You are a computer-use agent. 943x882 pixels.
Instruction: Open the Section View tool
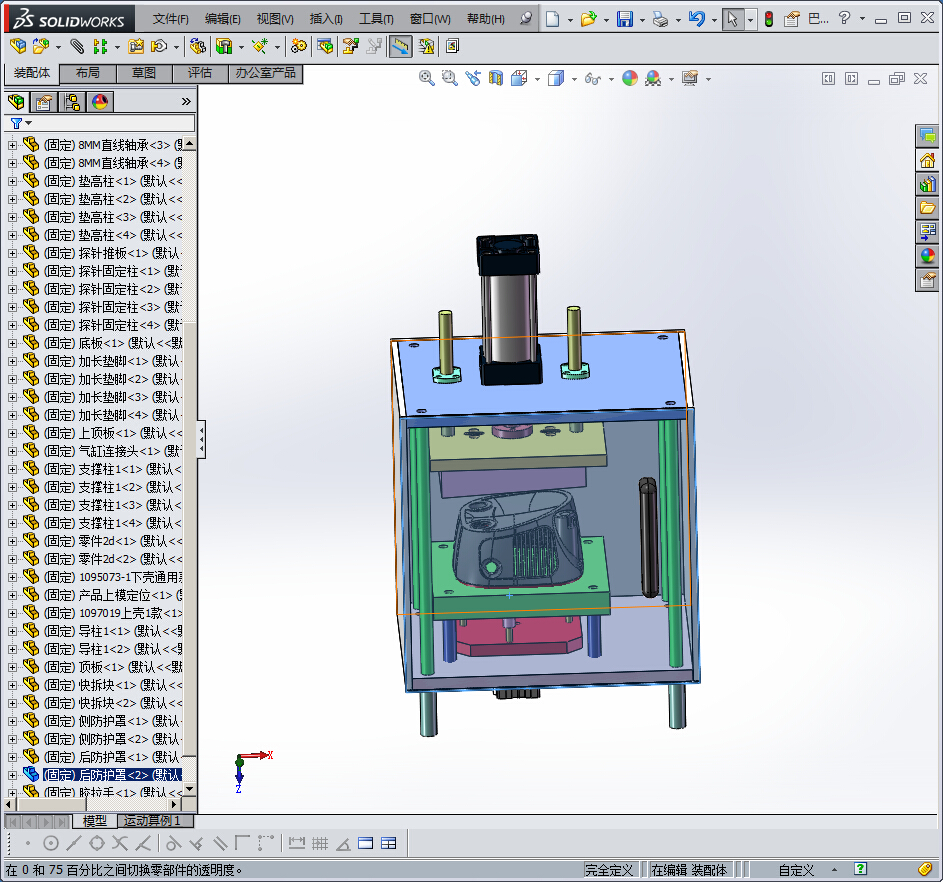pos(496,78)
